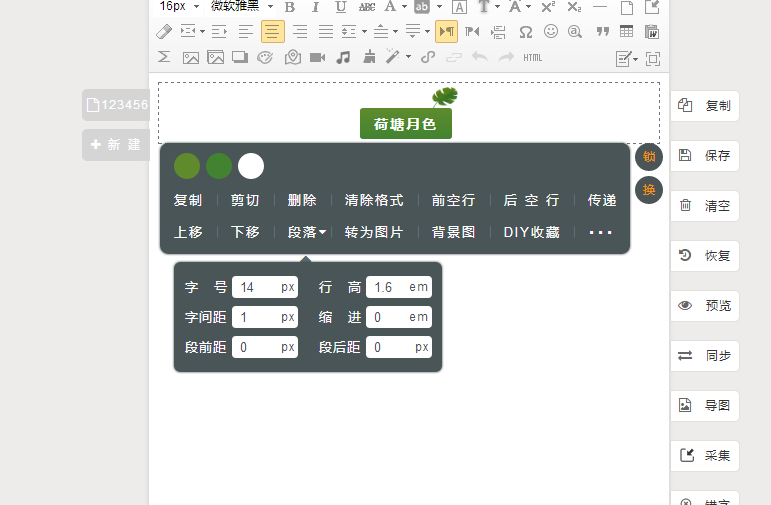This screenshot has width=771, height=505.
Task: Insert a video with the camera icon
Action: (318, 58)
